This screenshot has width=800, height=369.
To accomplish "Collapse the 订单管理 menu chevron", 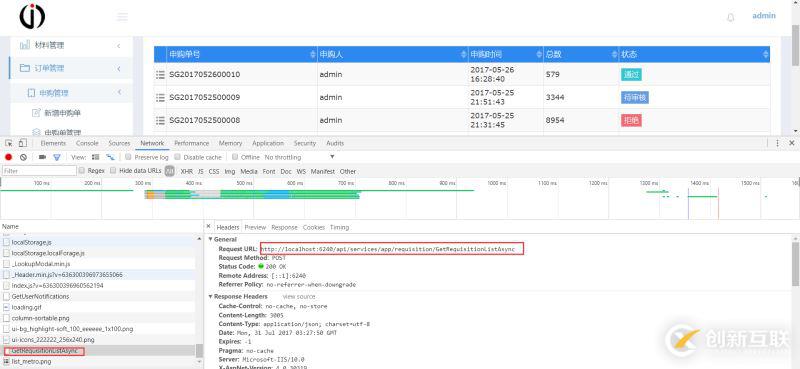I will click(118, 68).
